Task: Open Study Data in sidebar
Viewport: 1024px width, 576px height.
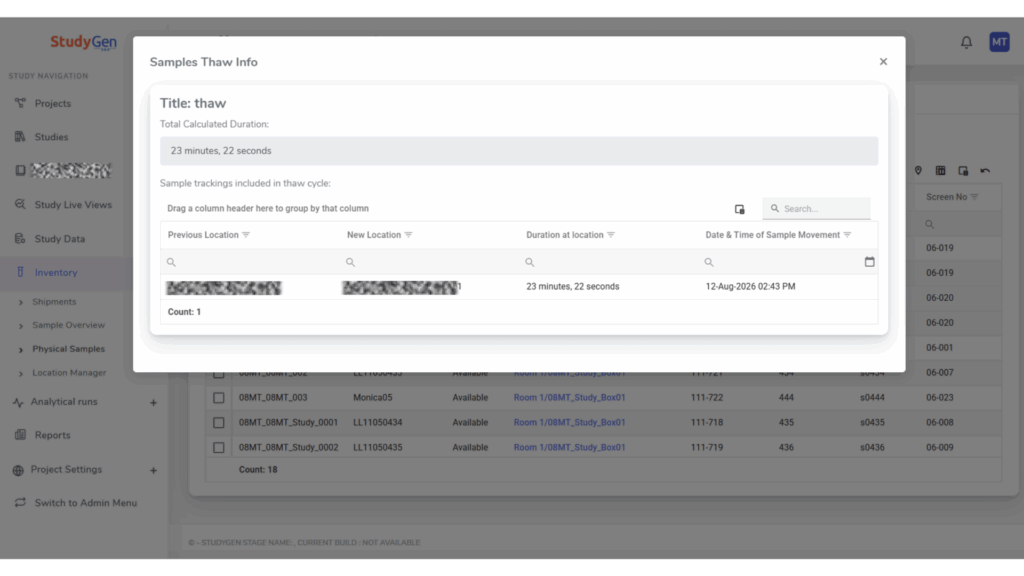Action: (x=59, y=239)
